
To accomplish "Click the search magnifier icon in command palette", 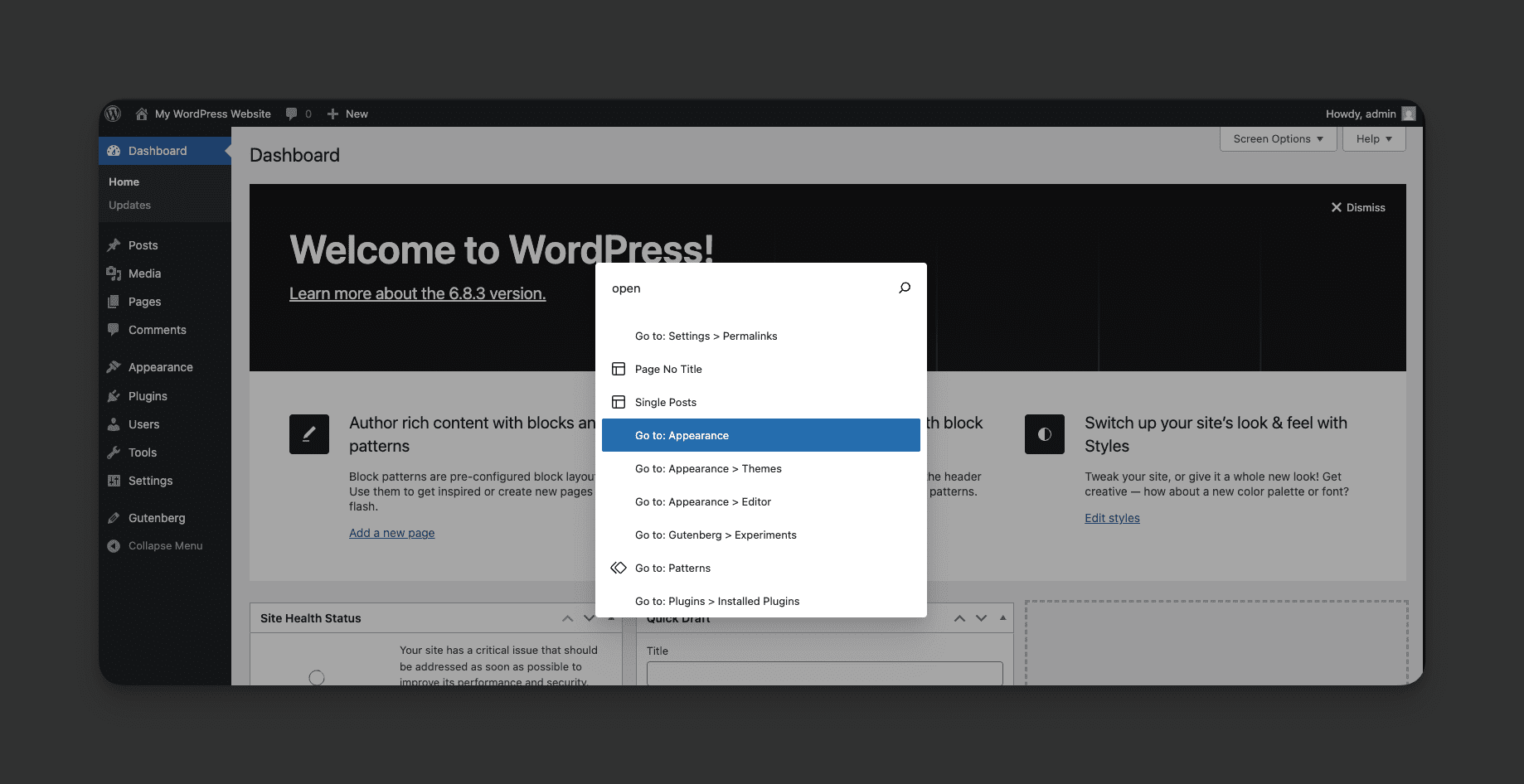I will coord(905,288).
